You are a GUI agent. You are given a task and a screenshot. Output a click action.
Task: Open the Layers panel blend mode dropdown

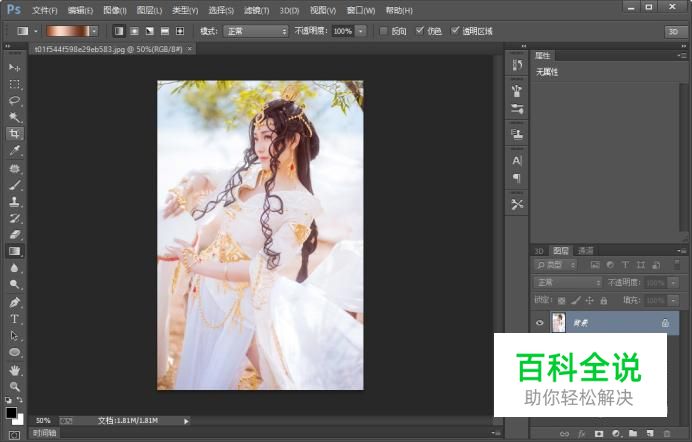point(568,282)
